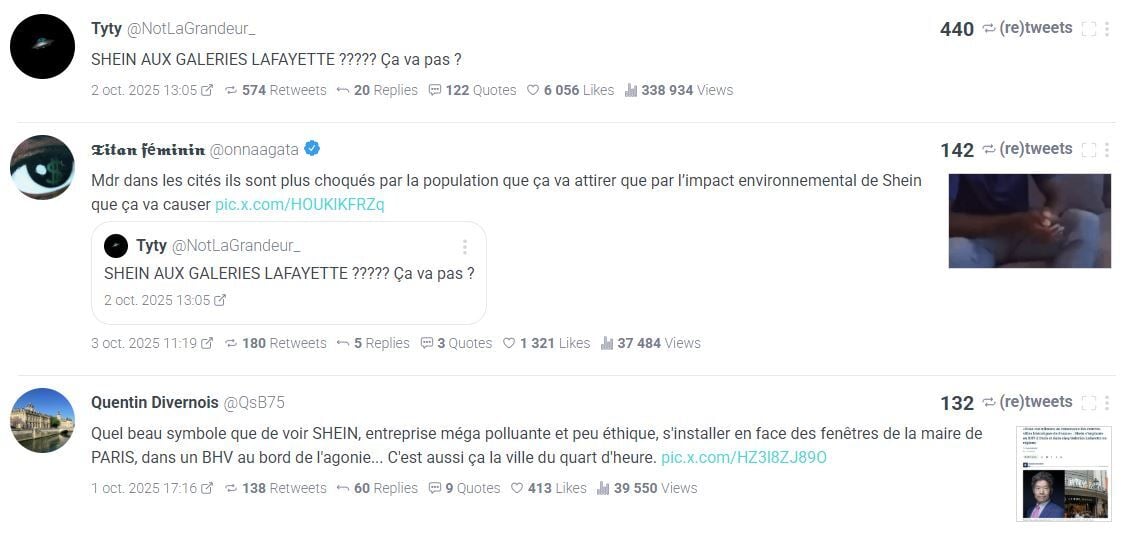Viewport: 1135px width, 542px height.
Task: Click the expand icon beside 440 (re)tweets
Action: [1089, 29]
